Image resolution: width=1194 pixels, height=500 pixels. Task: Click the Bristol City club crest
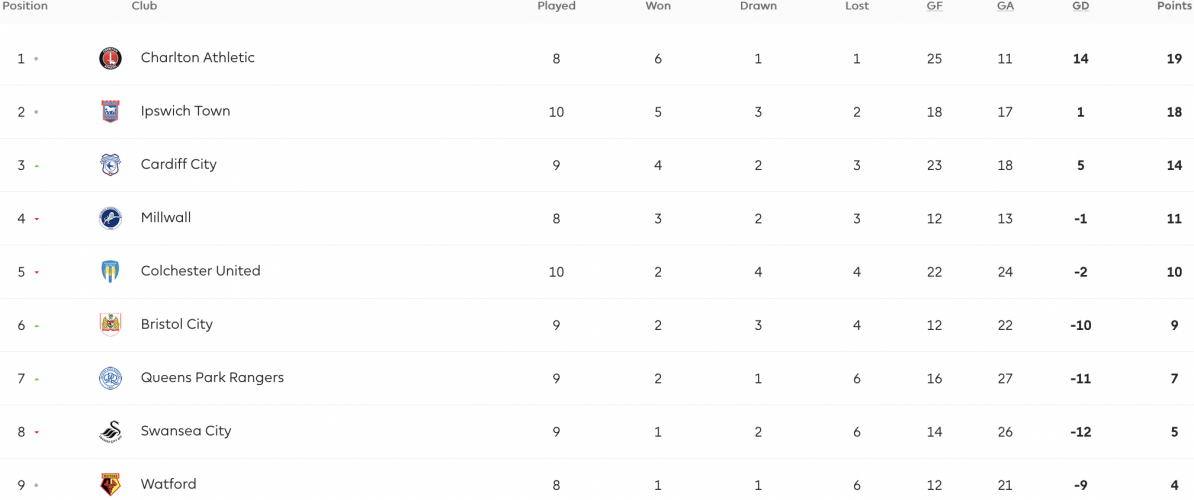click(110, 325)
